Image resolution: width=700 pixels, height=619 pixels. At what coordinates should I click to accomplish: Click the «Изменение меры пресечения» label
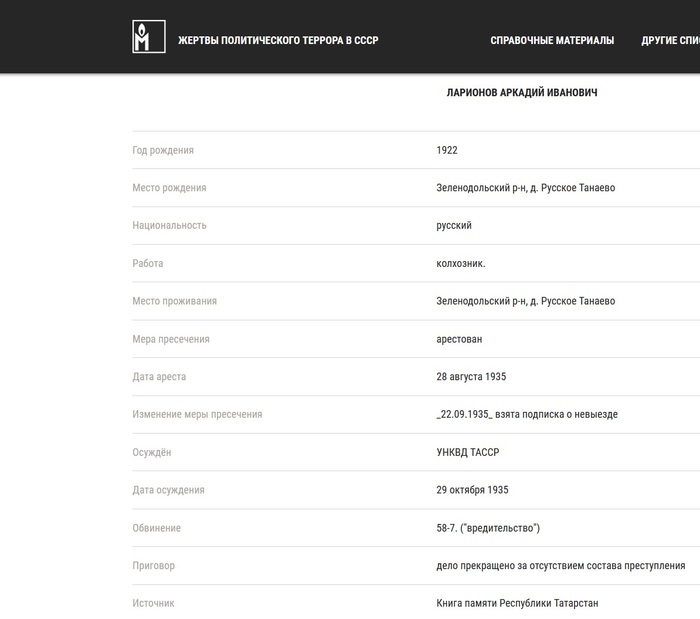click(197, 414)
